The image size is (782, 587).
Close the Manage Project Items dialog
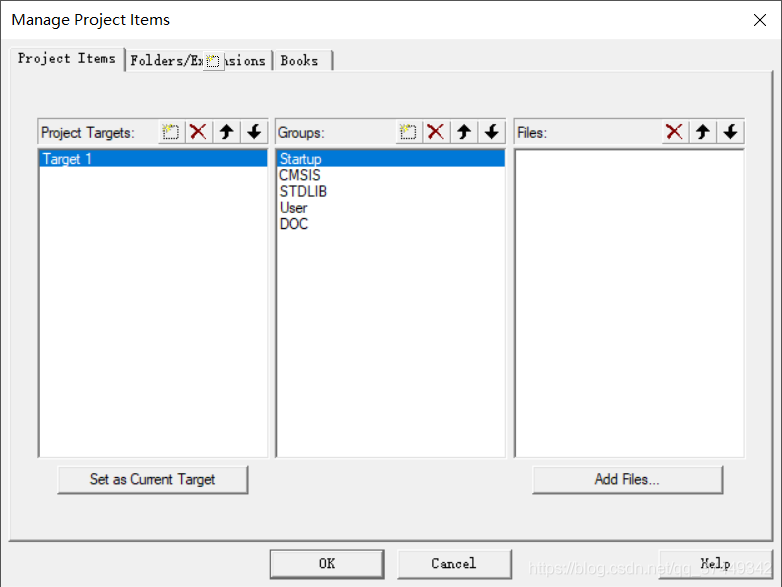click(760, 20)
